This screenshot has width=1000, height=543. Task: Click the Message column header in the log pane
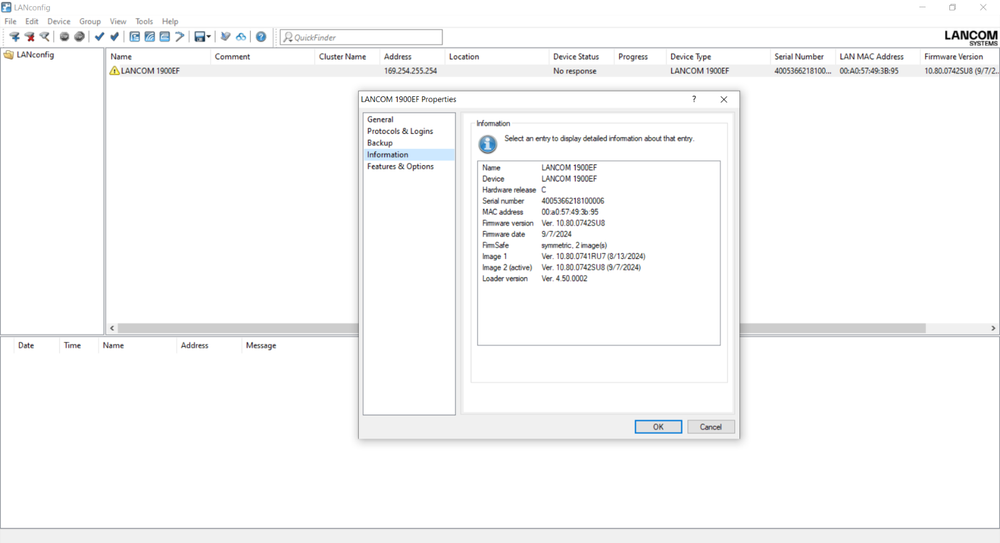pyautogui.click(x=261, y=345)
